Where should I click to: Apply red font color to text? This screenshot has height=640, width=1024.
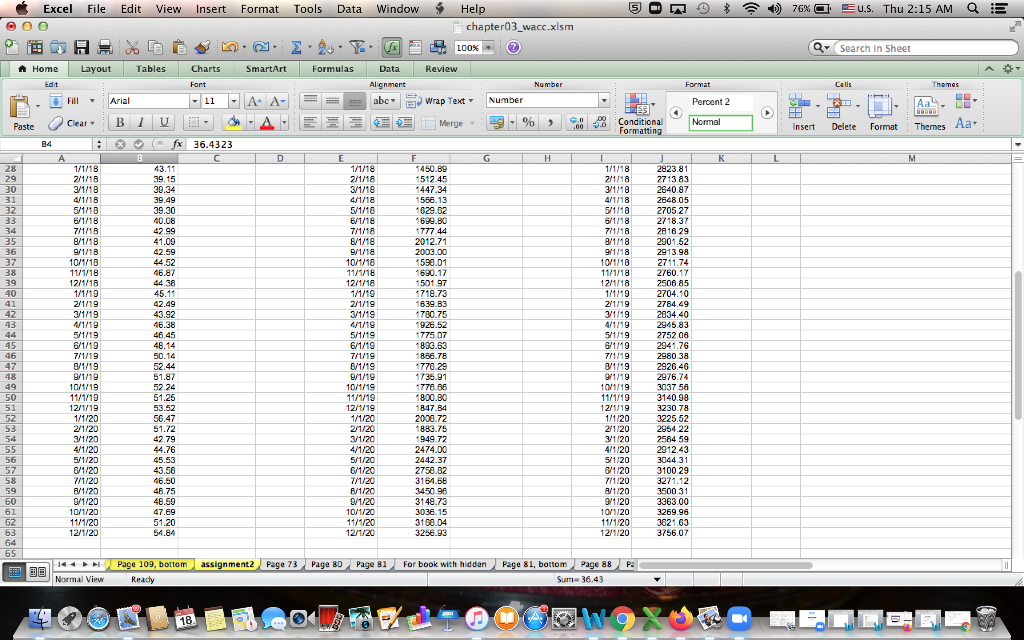(266, 122)
